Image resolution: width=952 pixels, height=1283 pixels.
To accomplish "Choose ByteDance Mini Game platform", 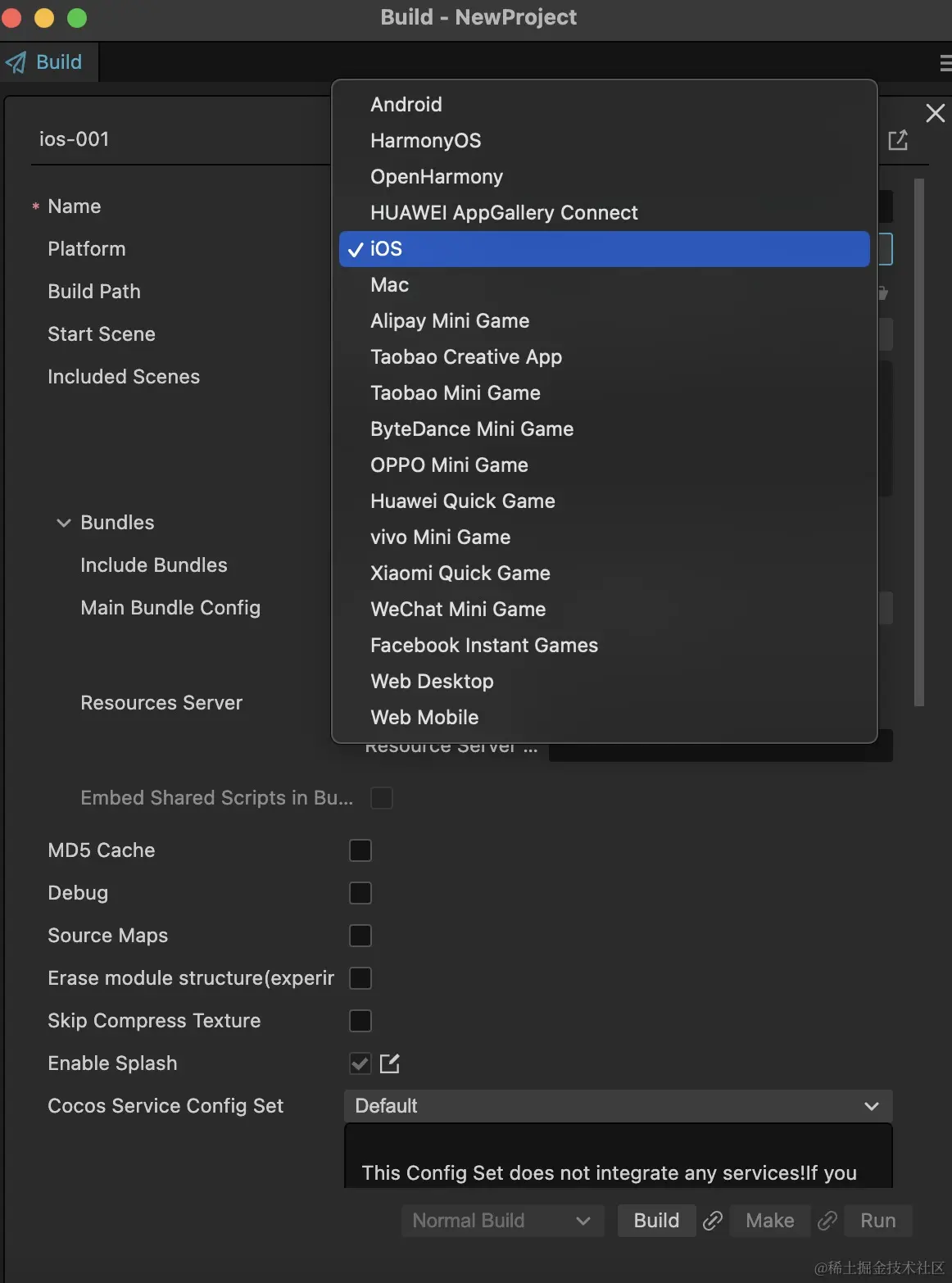I will pos(604,429).
